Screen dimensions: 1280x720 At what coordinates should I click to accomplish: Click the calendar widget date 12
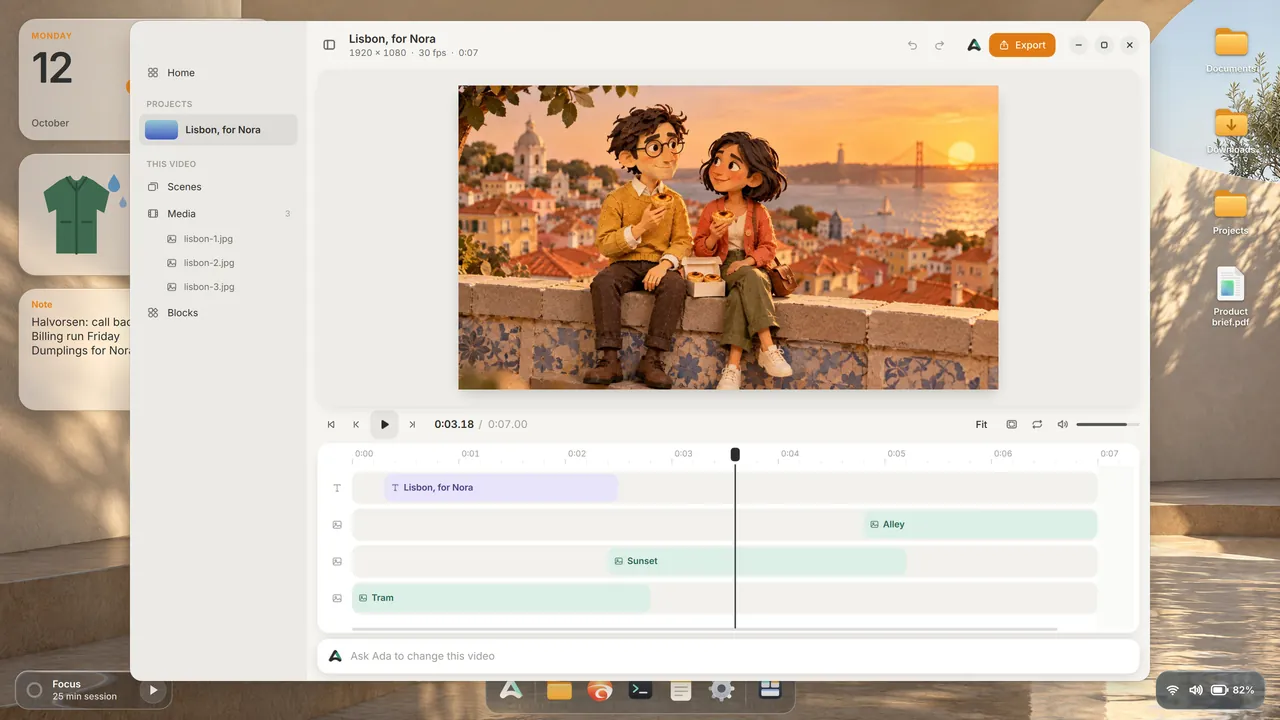52,68
